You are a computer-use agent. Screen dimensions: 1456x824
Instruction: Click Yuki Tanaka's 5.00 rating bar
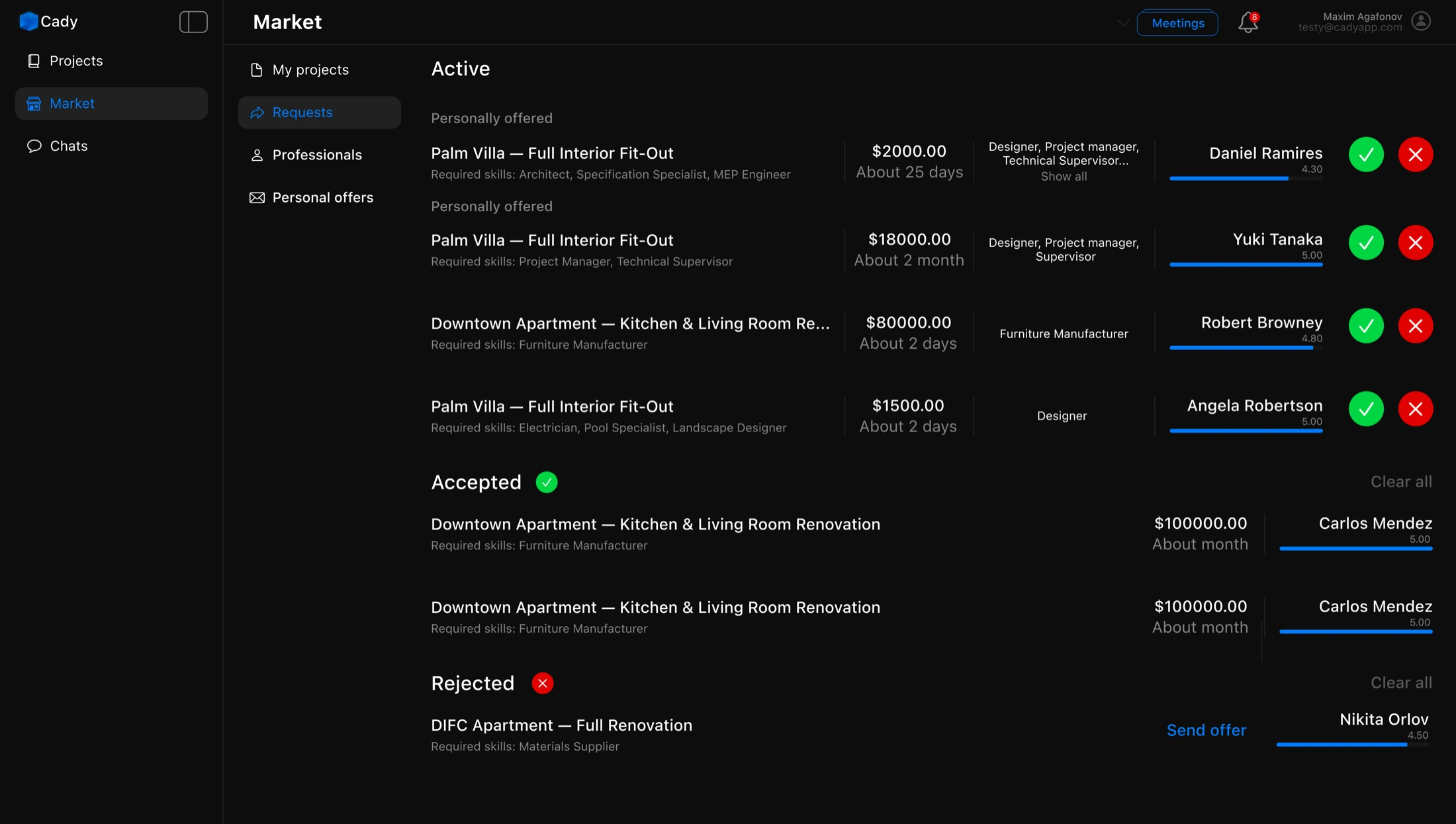tap(1246, 264)
